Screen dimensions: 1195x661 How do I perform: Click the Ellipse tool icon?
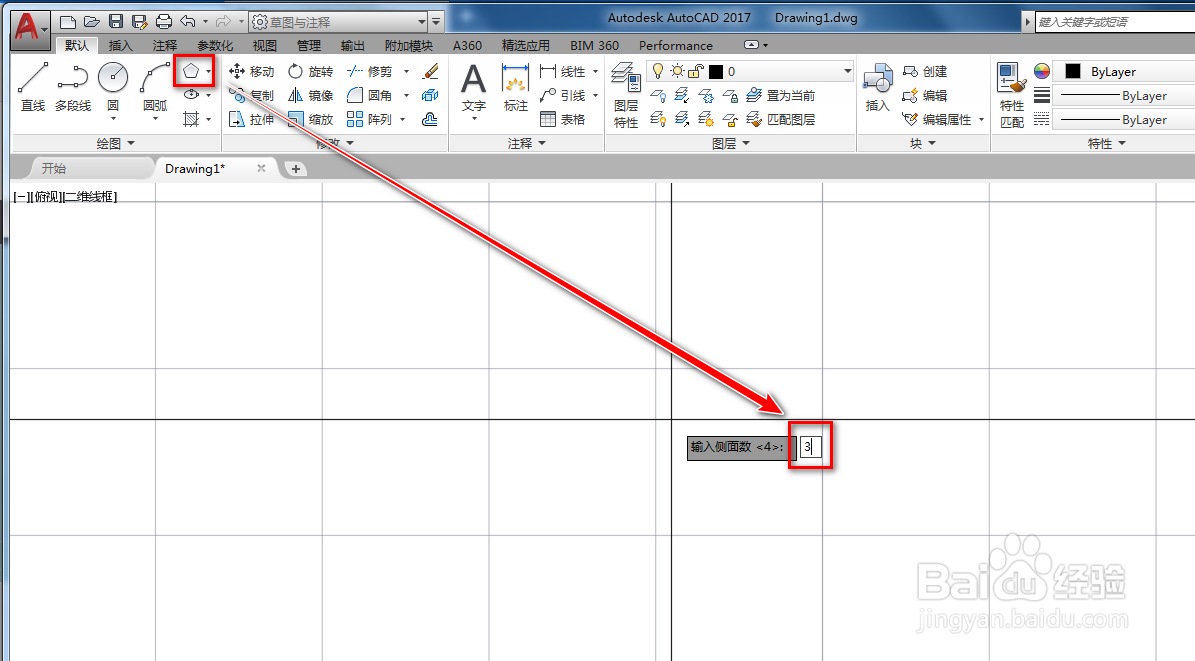point(191,95)
